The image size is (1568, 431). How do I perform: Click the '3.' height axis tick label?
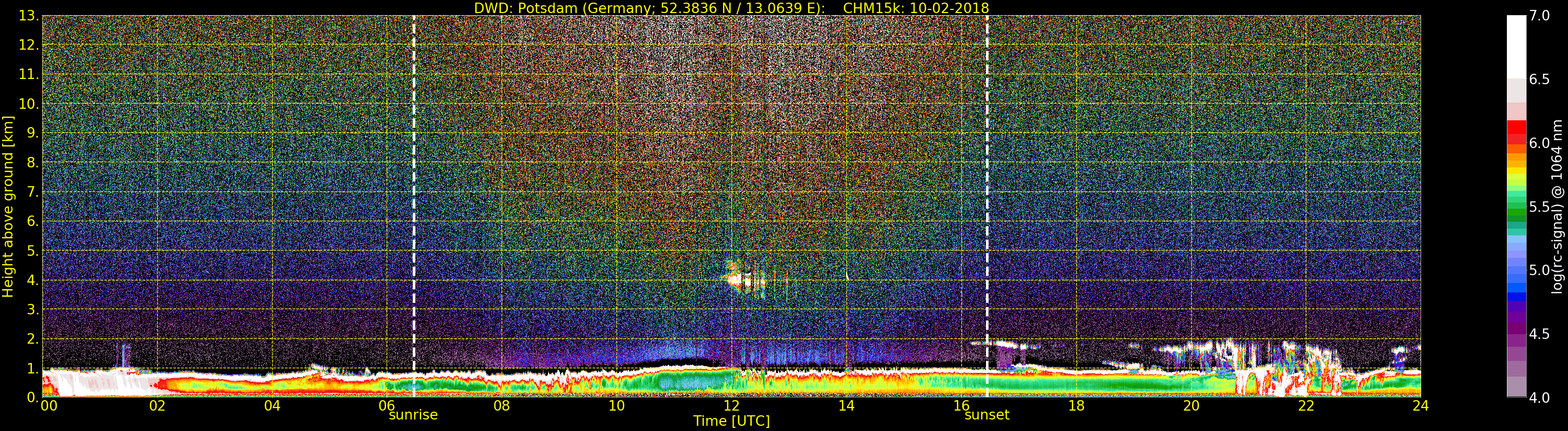(x=32, y=309)
